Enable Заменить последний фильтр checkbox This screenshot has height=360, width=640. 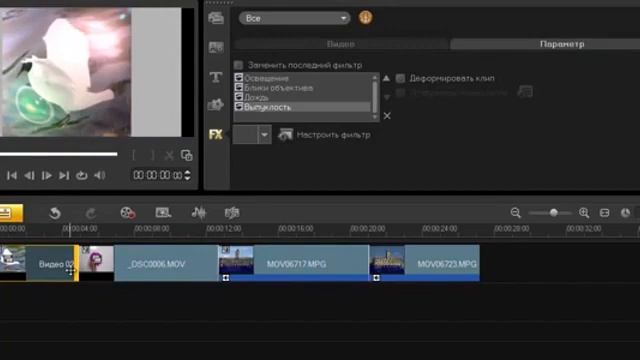point(238,65)
